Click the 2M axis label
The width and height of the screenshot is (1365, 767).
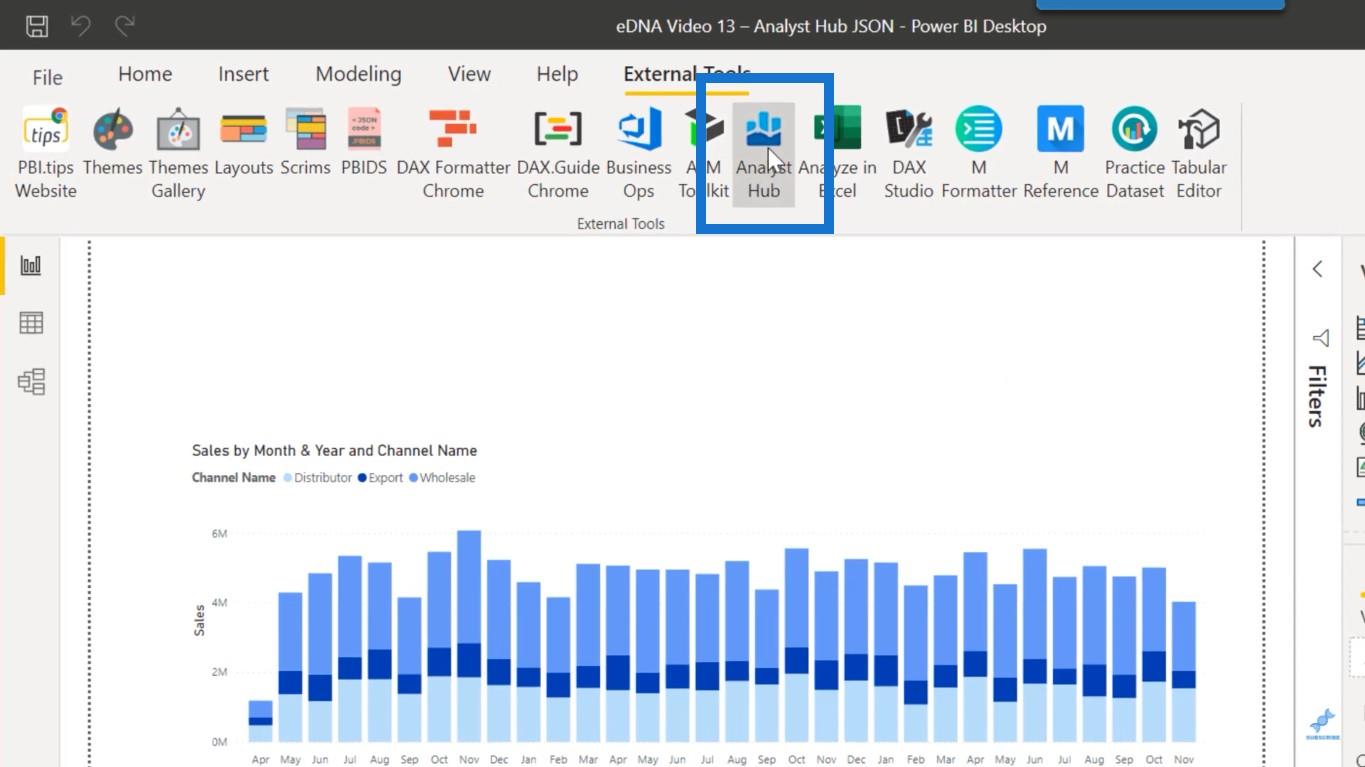(x=219, y=672)
